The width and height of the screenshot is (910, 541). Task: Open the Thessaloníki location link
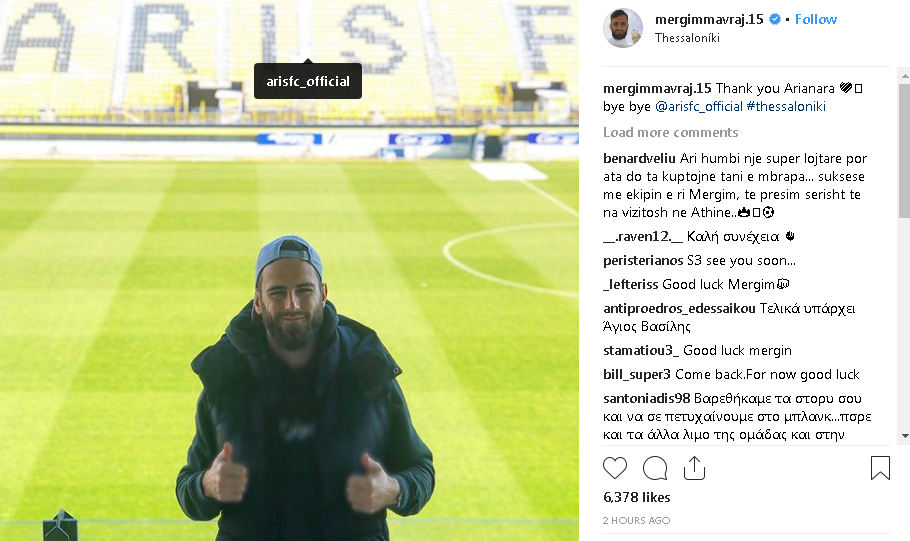pyautogui.click(x=687, y=38)
